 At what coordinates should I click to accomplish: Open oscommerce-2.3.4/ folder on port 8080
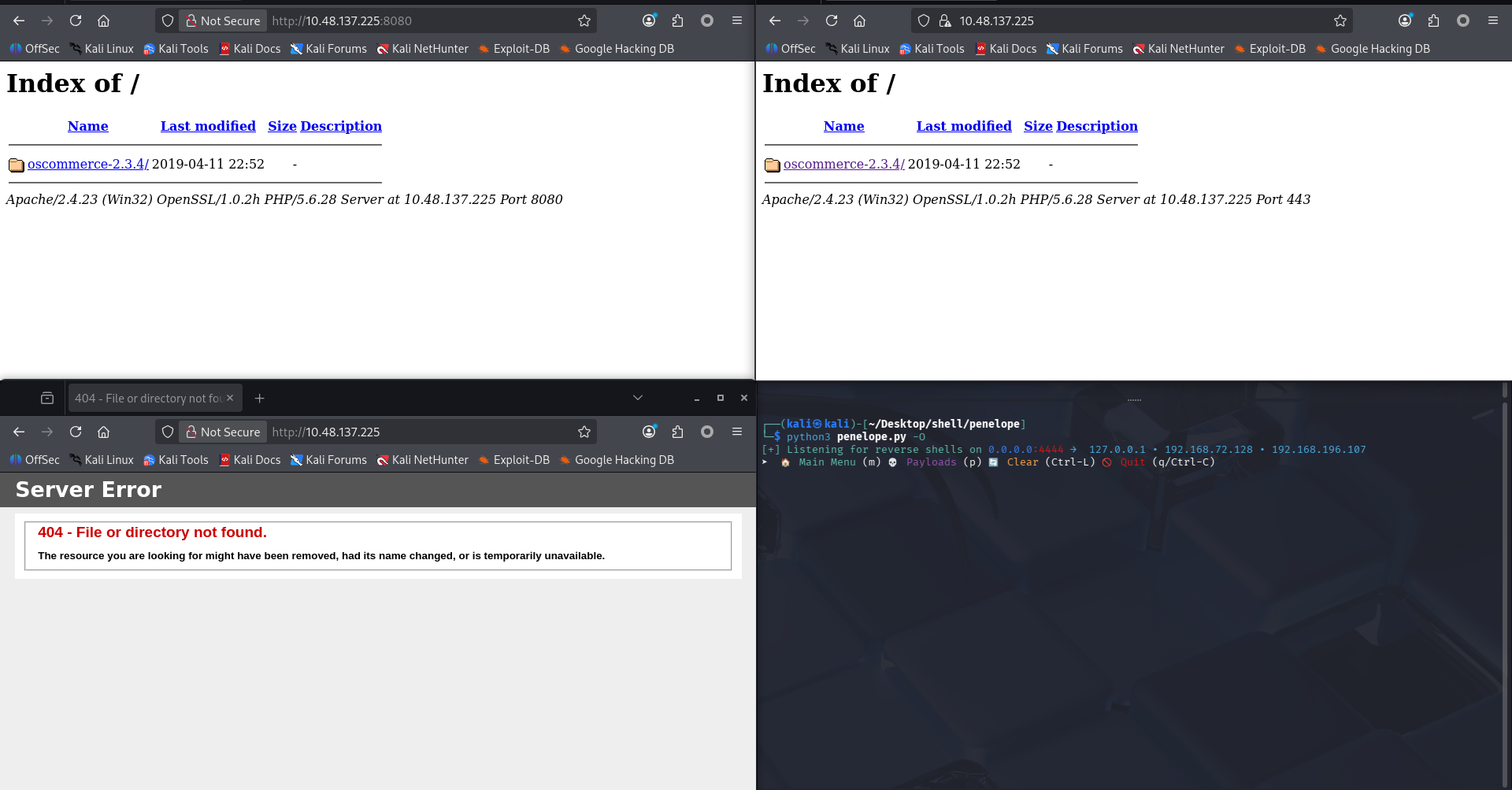click(87, 164)
